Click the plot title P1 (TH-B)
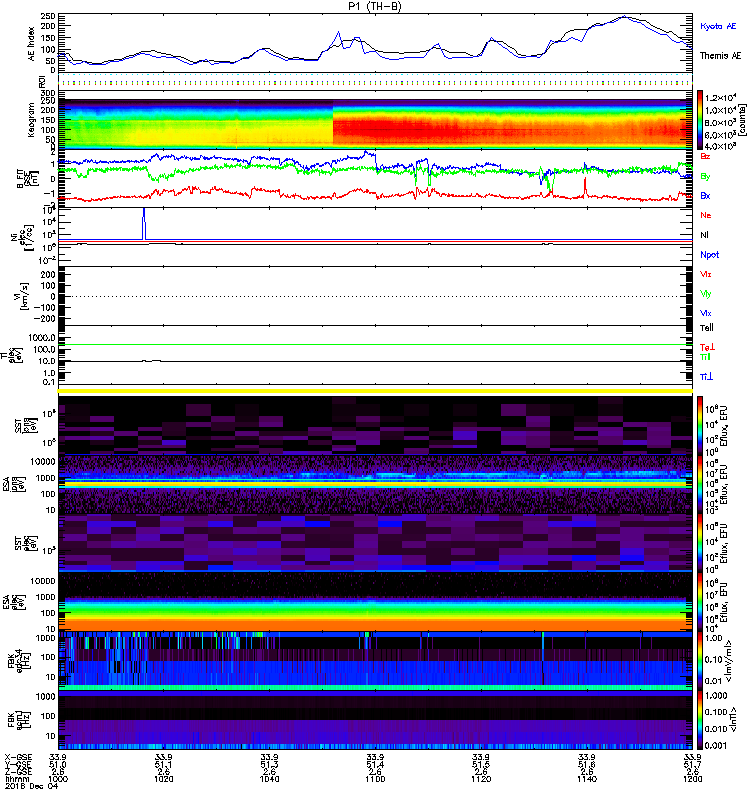Image resolution: width=750 pixels, height=800 pixels. [x=374, y=6]
